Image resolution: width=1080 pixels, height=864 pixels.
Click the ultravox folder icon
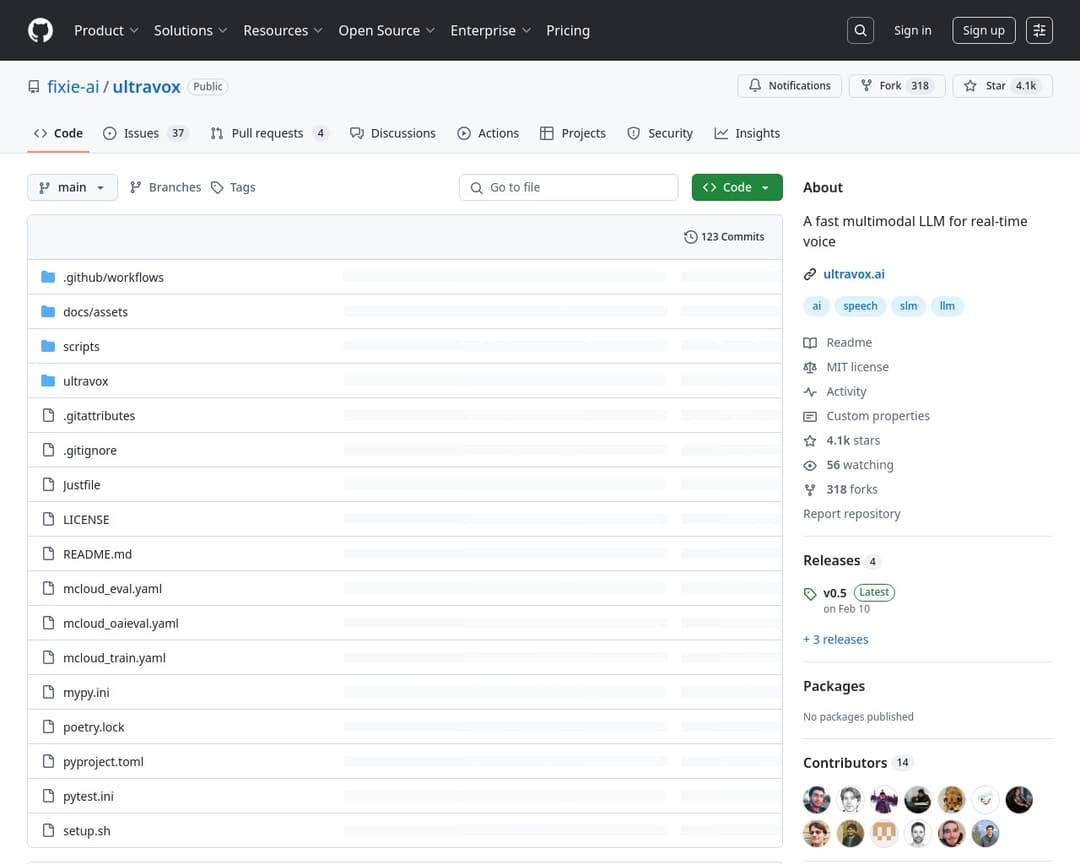tap(48, 380)
